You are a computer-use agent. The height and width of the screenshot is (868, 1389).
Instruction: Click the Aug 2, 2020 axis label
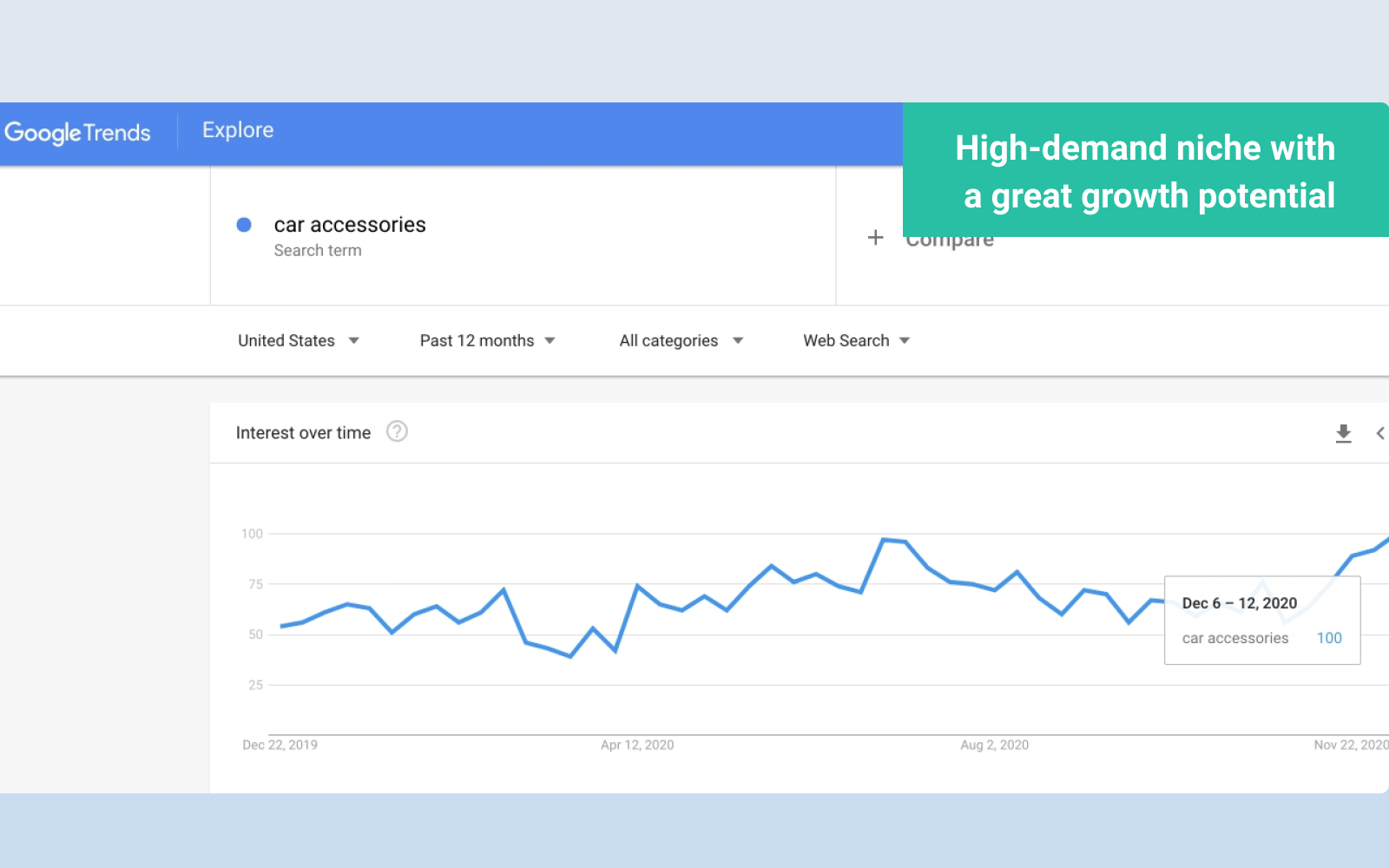(x=994, y=745)
